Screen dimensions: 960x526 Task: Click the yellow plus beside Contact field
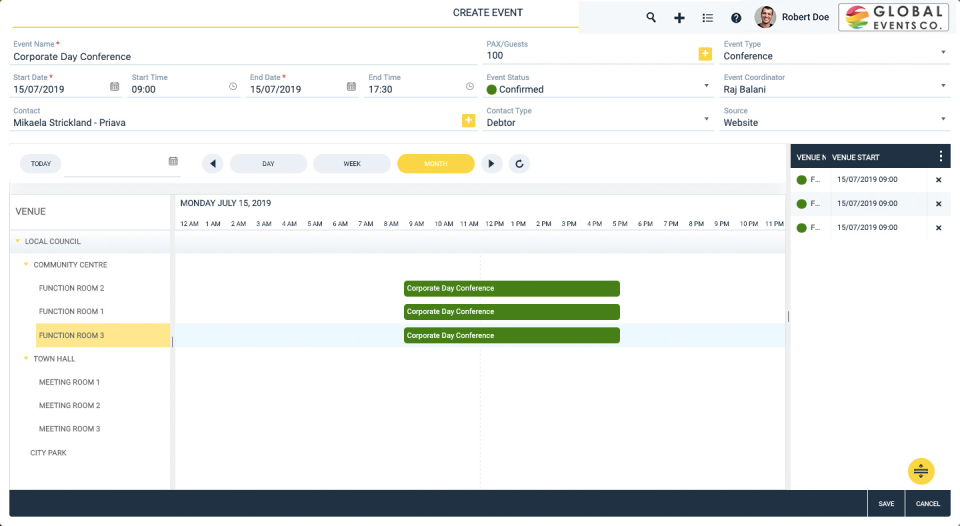coord(468,121)
